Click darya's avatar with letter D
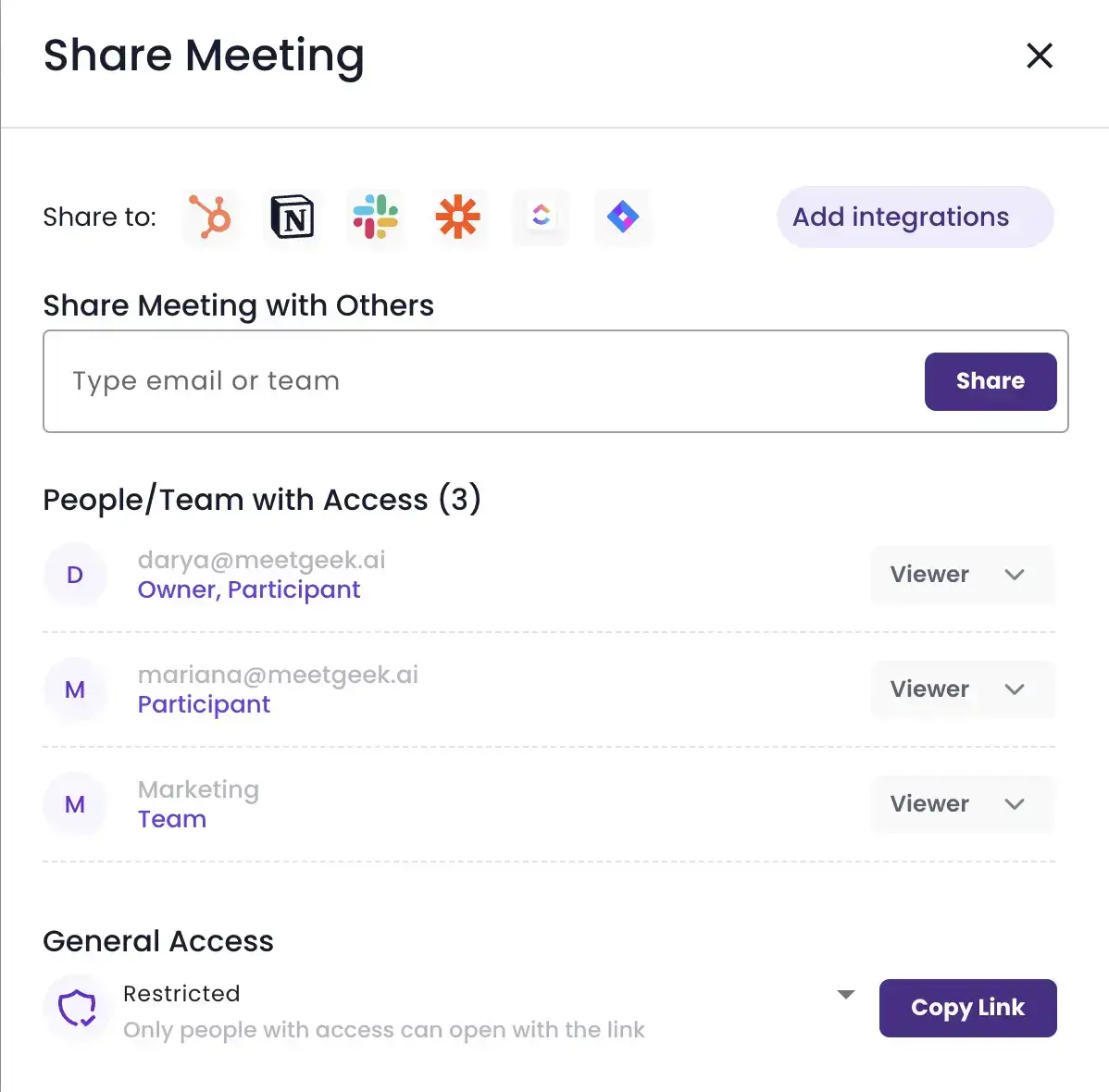Screen dimensions: 1109x1092 point(75,575)
